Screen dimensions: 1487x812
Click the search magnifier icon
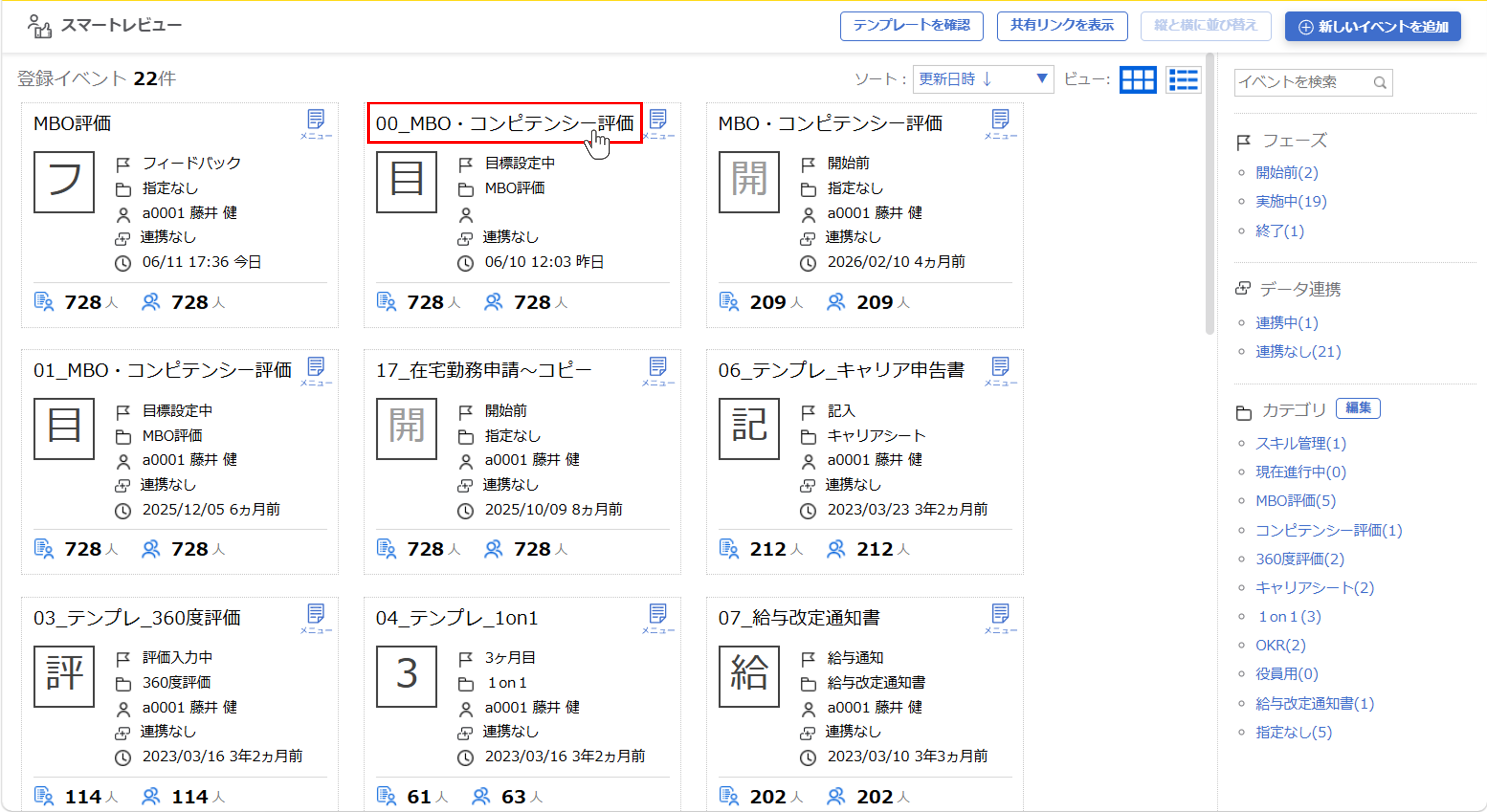(x=1380, y=82)
